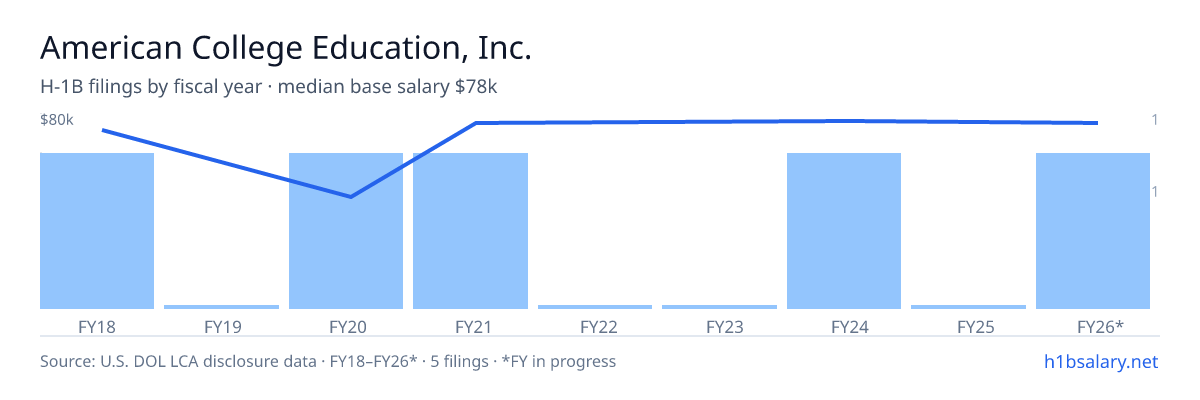Select the FY26* axis label

click(1100, 326)
